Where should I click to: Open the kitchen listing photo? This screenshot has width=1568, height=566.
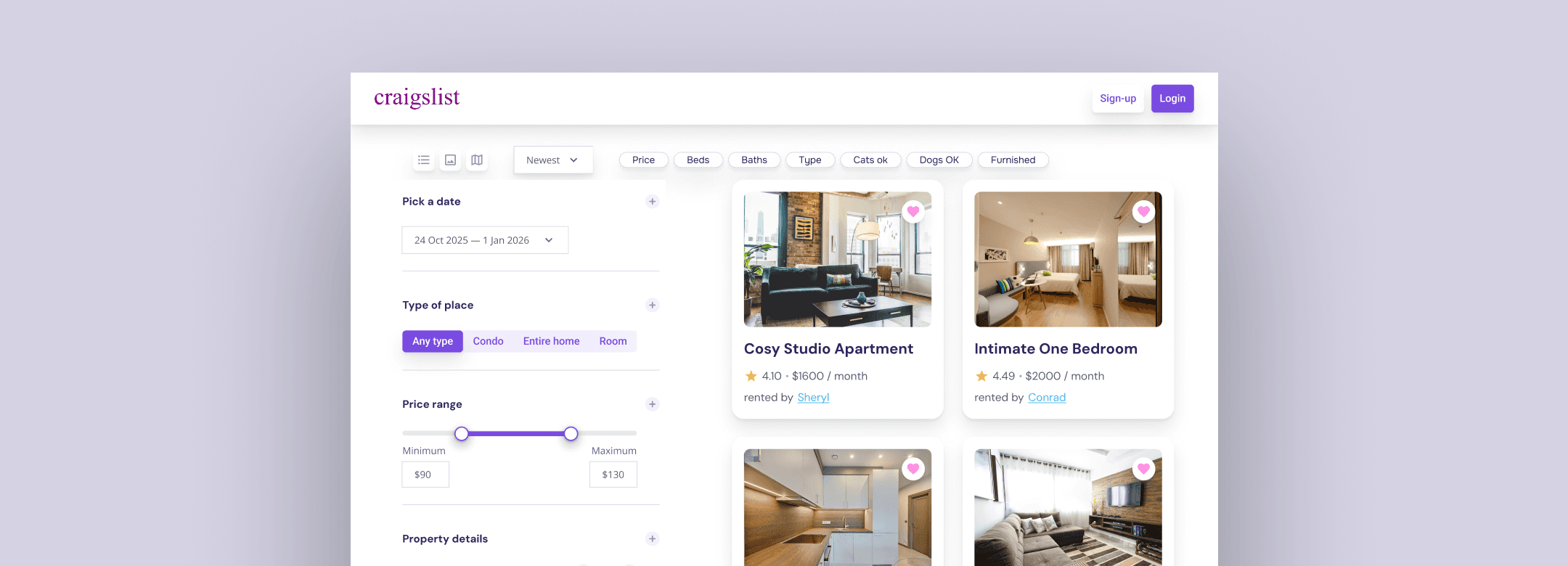pyautogui.click(x=838, y=507)
